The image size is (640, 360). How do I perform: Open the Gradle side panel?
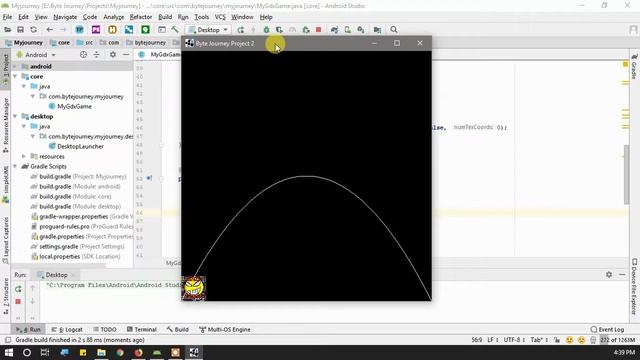pos(634,66)
